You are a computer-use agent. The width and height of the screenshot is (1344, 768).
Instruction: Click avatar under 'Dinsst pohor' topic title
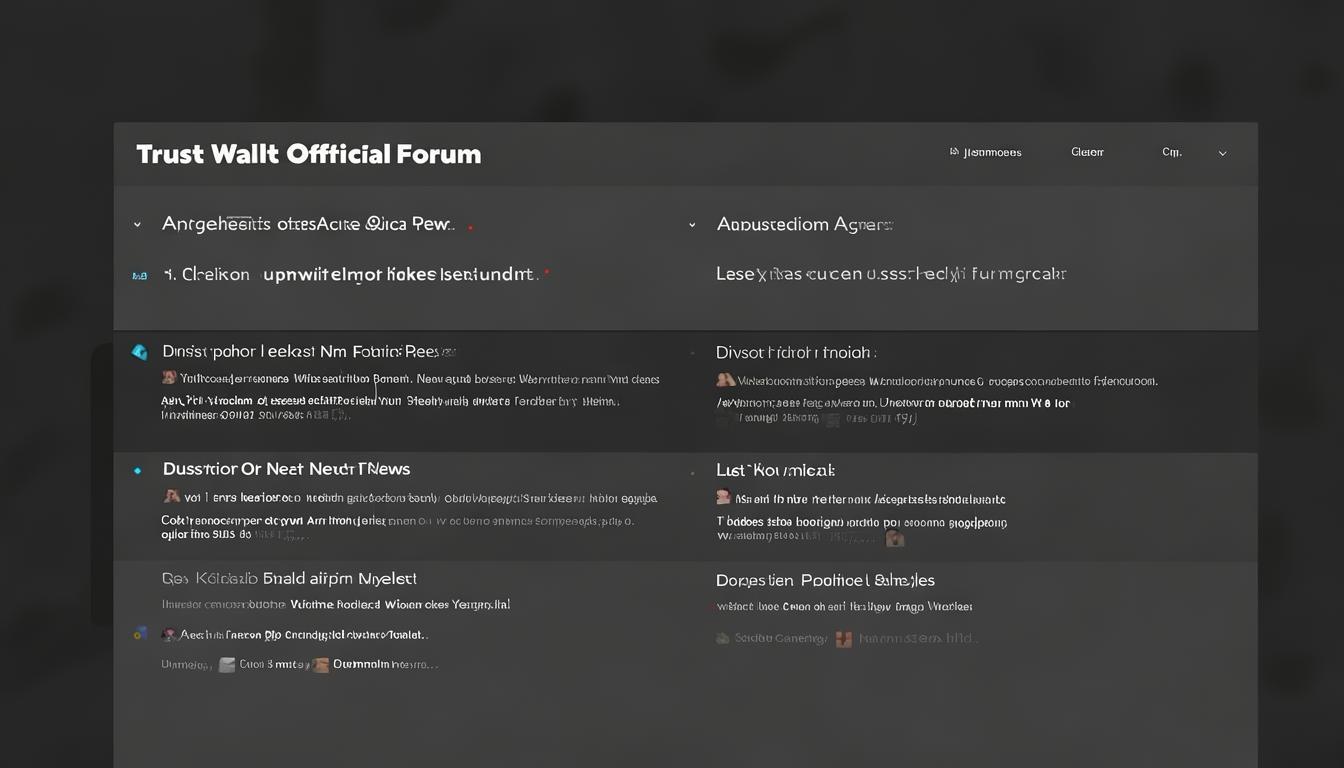tap(169, 378)
